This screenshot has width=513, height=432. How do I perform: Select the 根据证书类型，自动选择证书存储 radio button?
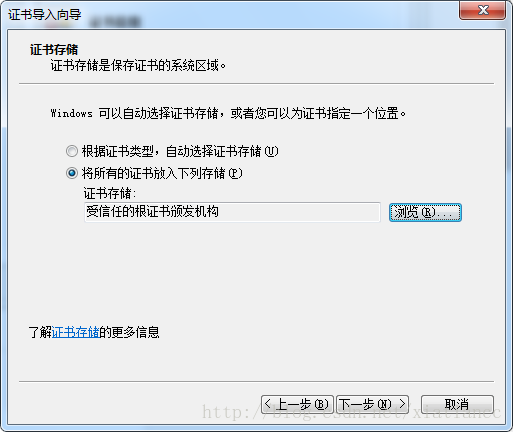click(x=72, y=151)
